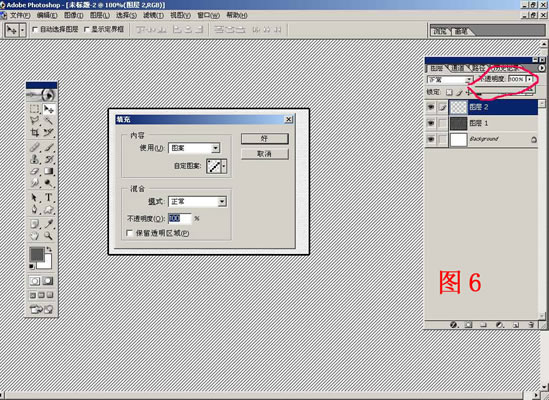Switch to Quick Mask mode

point(48,281)
